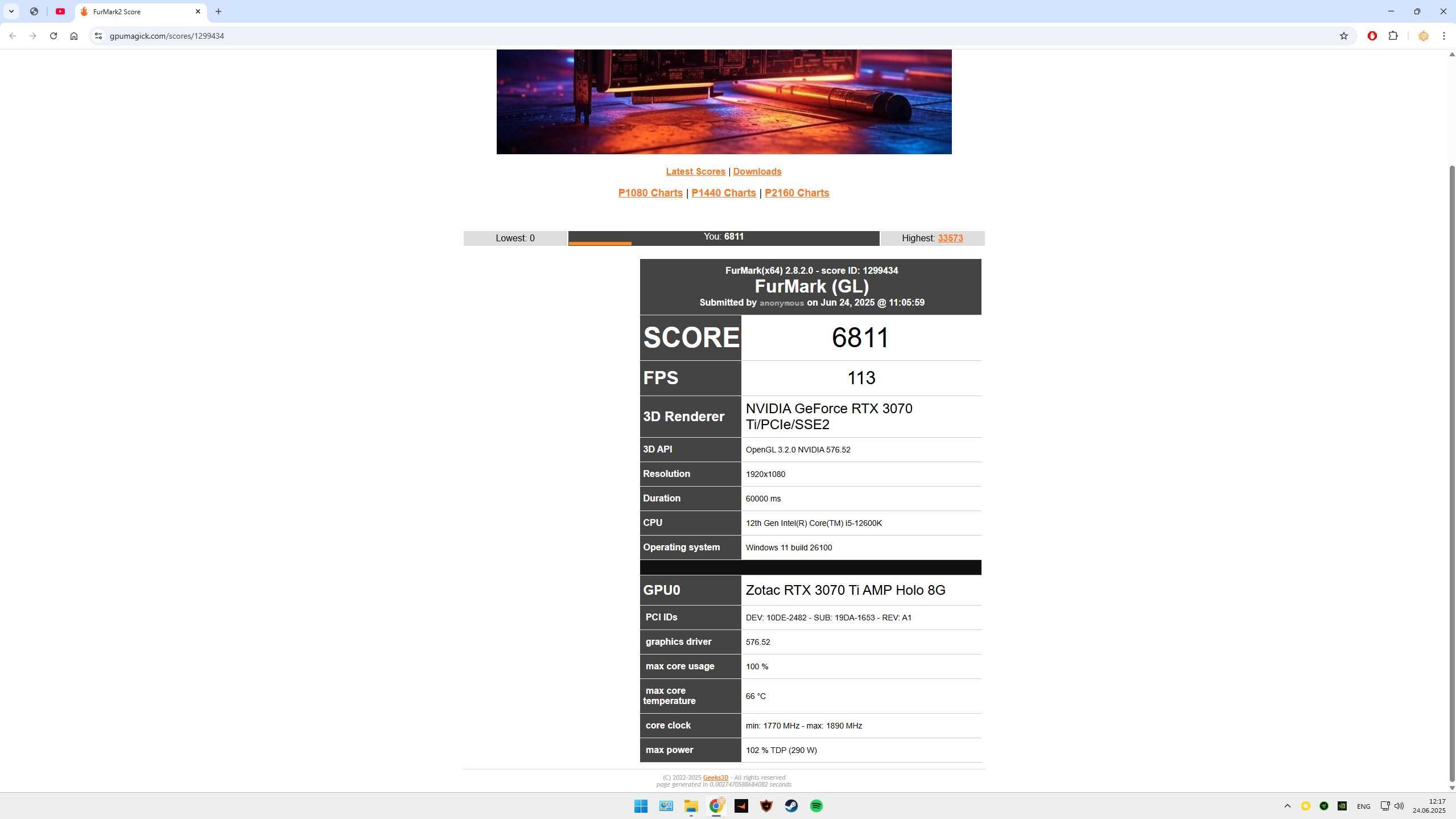Viewport: 1456px width, 819px height.
Task: Open the black orange-arrow taskbar app
Action: pyautogui.click(x=741, y=806)
